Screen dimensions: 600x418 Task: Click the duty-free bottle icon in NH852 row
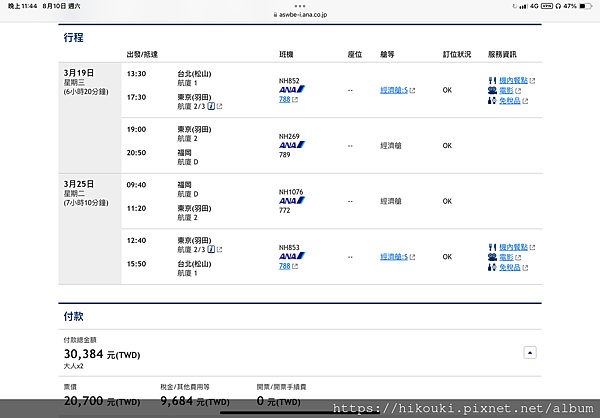(x=492, y=101)
